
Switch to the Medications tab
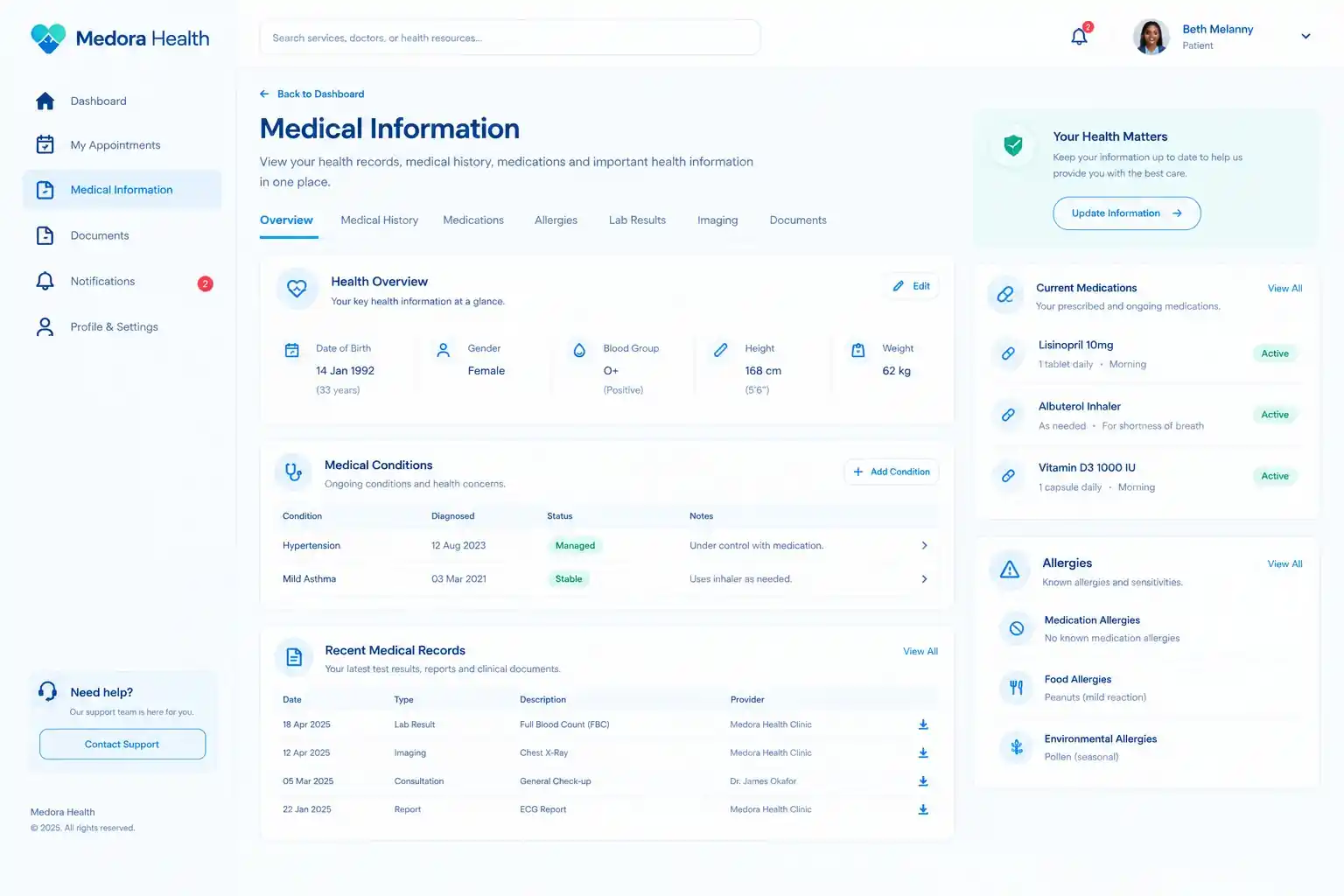click(473, 220)
